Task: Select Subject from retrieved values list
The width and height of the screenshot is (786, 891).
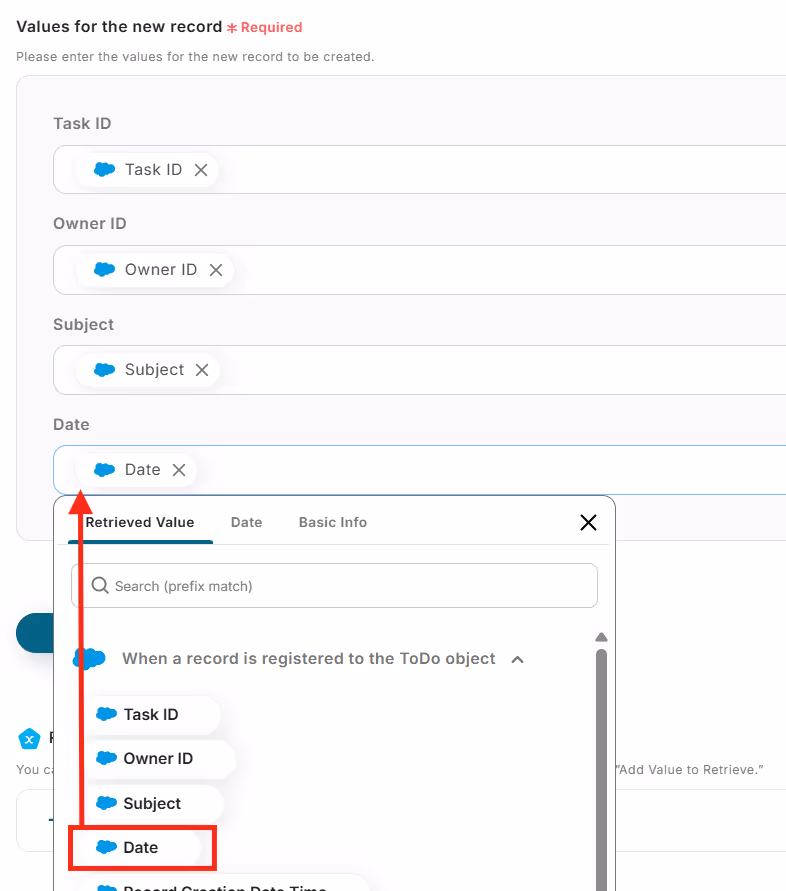Action: pyautogui.click(x=152, y=803)
